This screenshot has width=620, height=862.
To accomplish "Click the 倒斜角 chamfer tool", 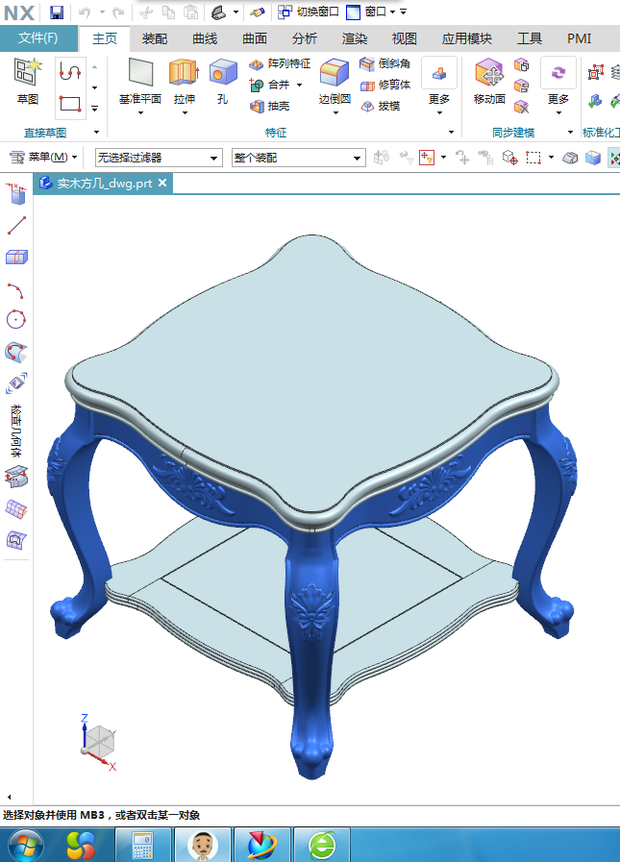I will click(385, 64).
